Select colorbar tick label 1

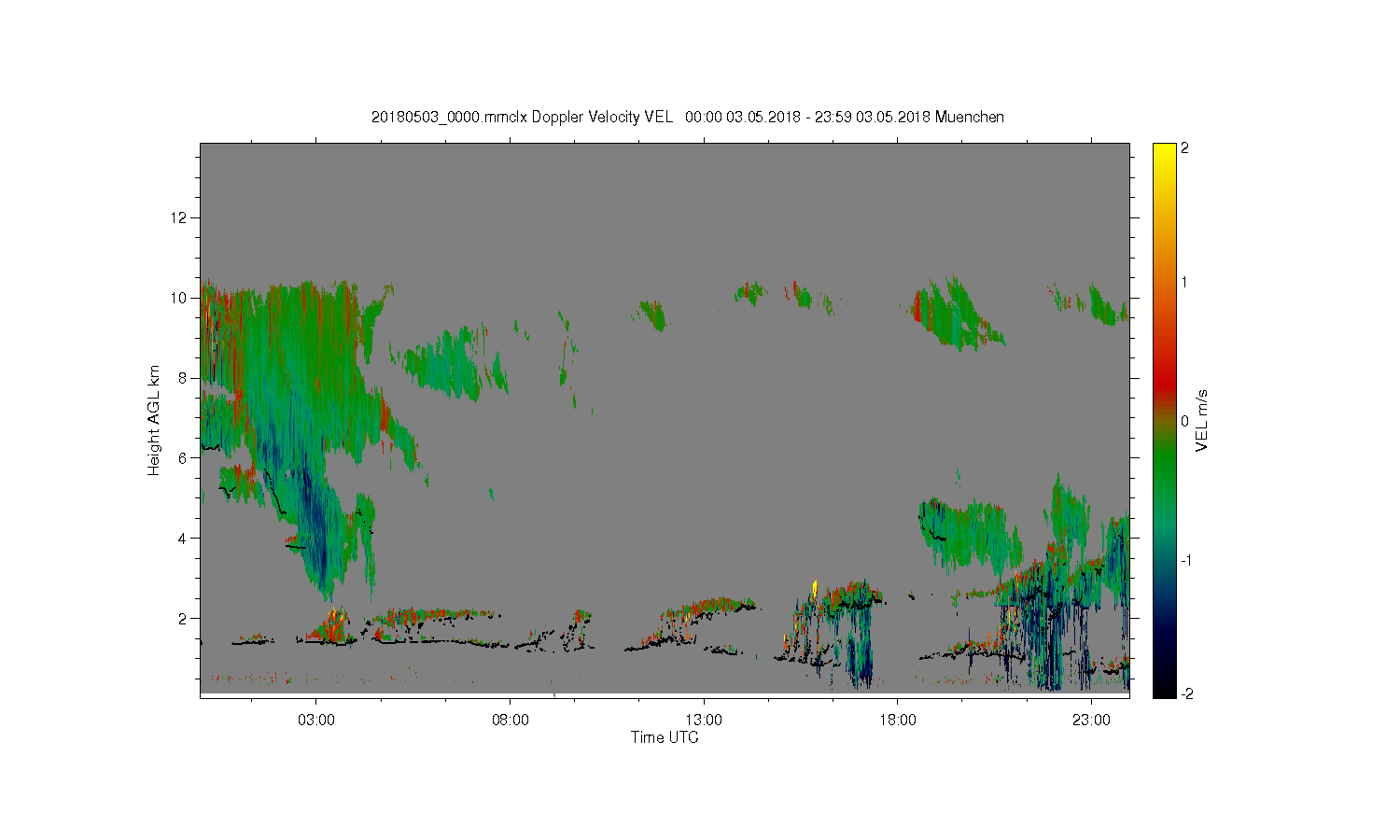point(1185,282)
